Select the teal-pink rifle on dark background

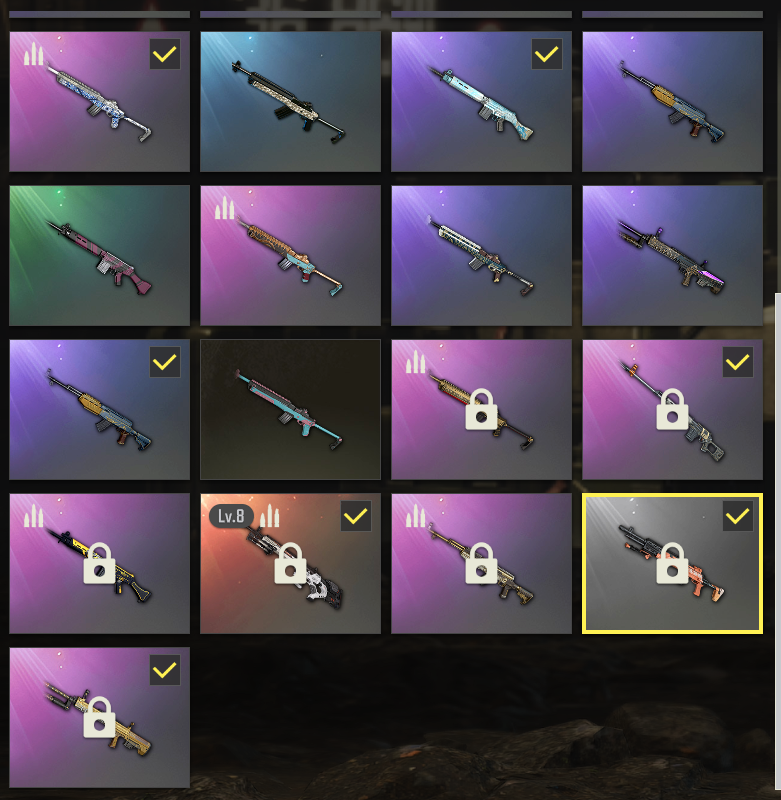[x=290, y=410]
